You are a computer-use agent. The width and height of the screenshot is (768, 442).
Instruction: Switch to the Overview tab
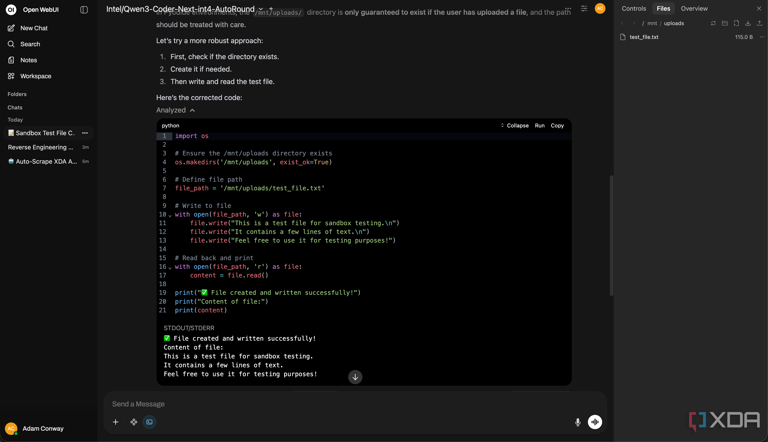(x=694, y=8)
